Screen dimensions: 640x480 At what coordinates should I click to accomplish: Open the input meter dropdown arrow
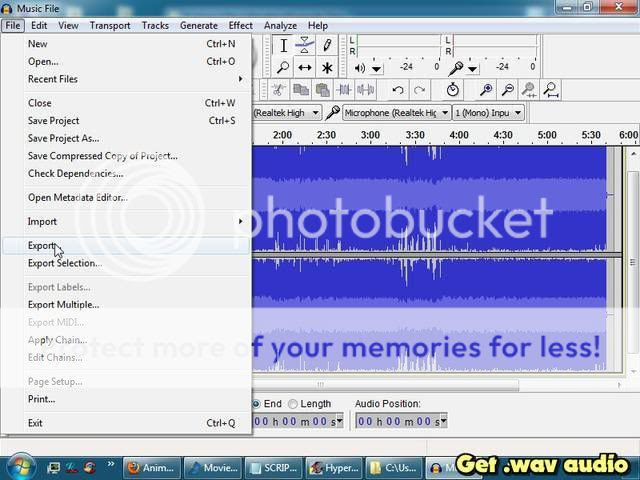pyautogui.click(x=472, y=69)
